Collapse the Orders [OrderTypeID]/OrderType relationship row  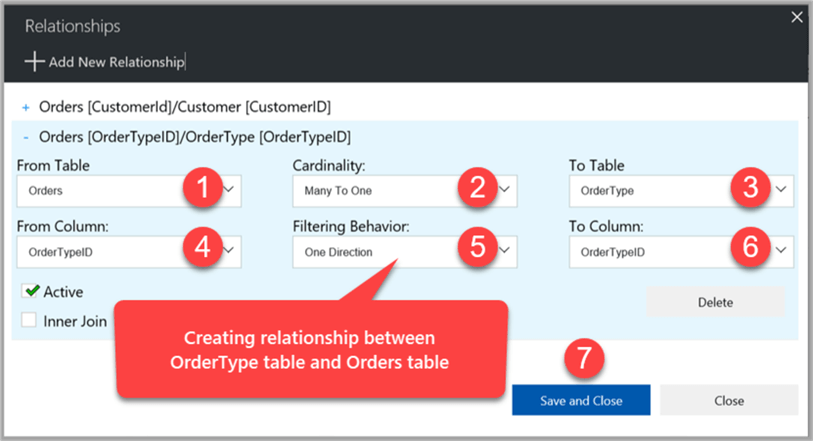(25, 138)
